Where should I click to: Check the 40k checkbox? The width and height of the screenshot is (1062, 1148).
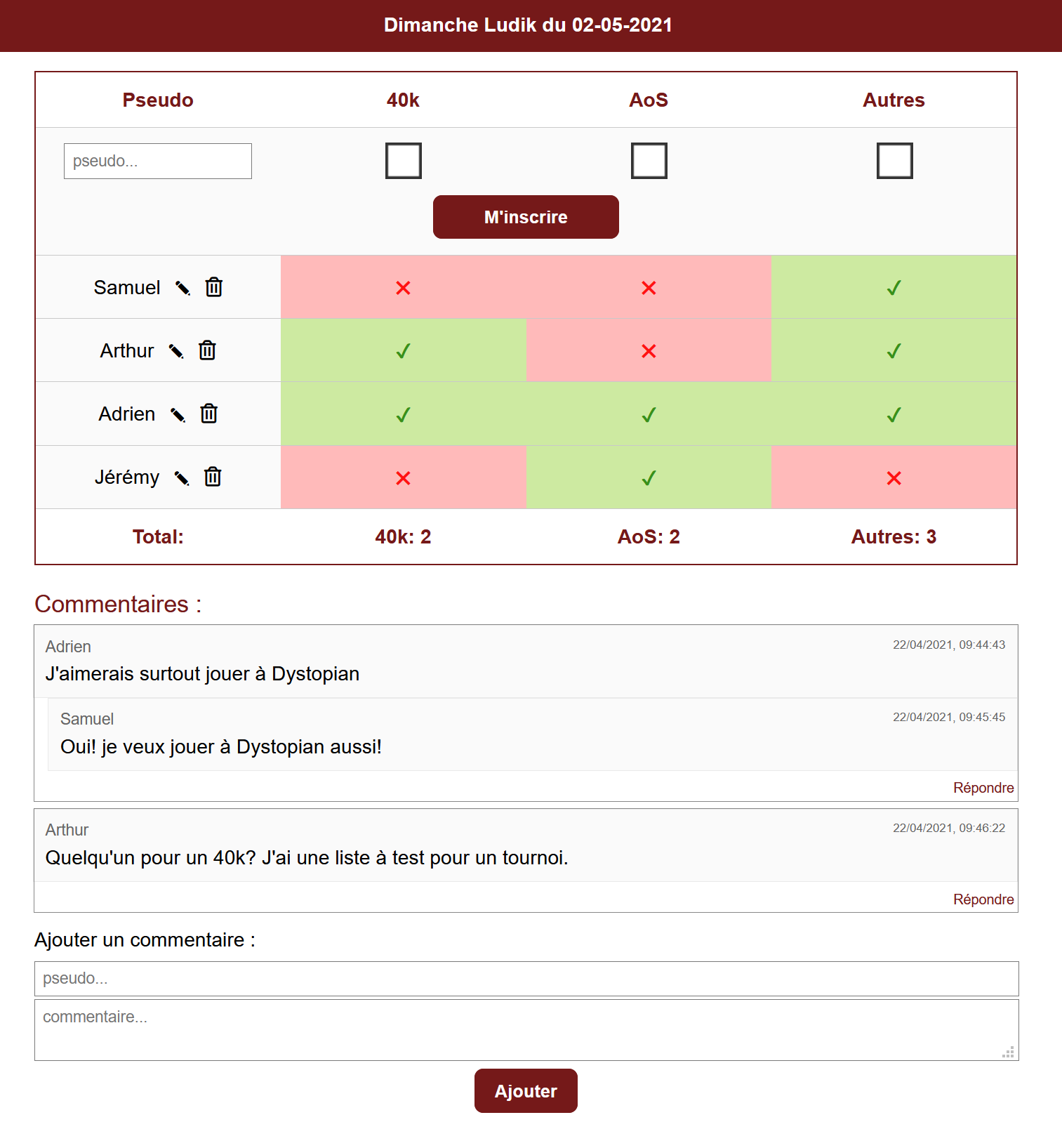404,161
